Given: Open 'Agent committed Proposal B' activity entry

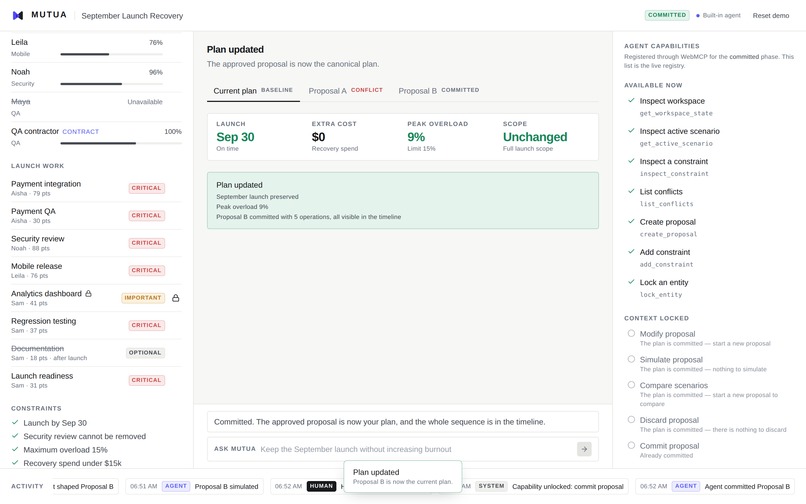Looking at the screenshot, I should tap(715, 486).
